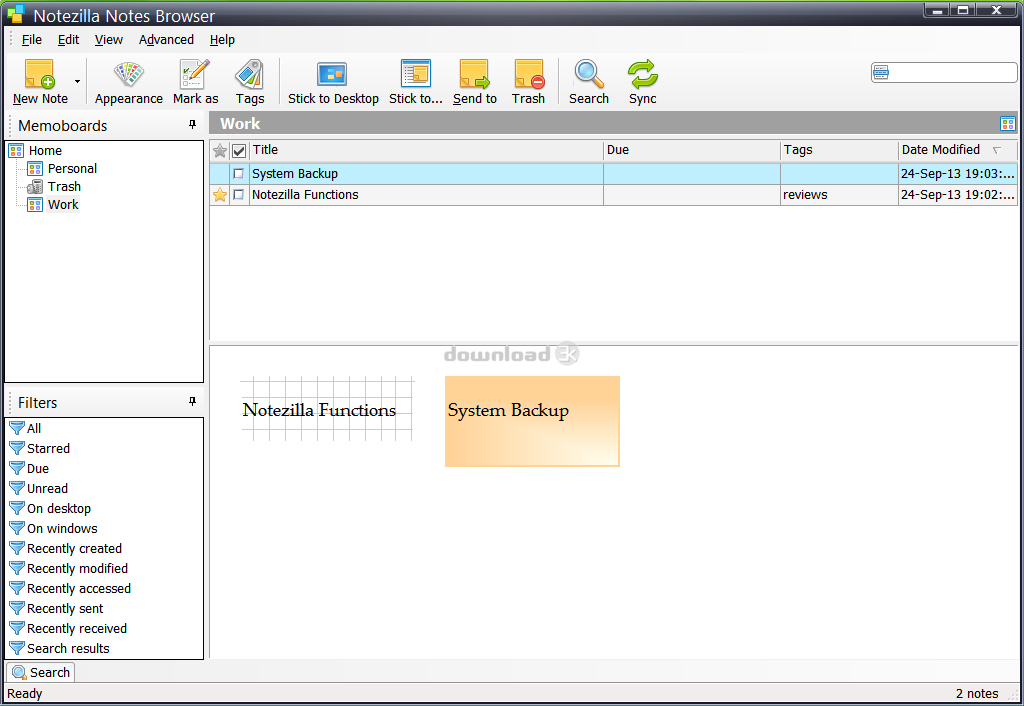The height and width of the screenshot is (706, 1024).
Task: Select the Trash memoboard
Action: click(x=64, y=187)
